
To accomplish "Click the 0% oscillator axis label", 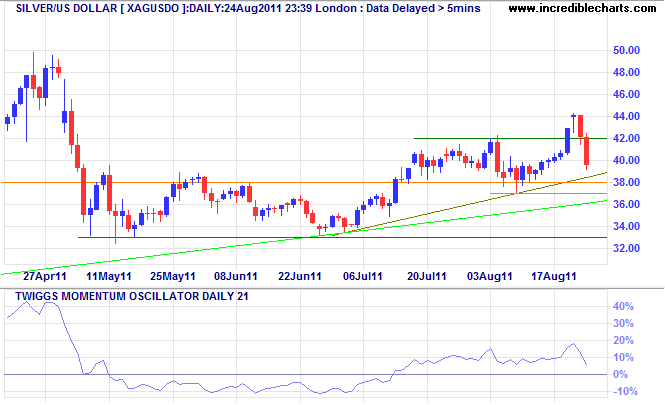I will (620, 374).
